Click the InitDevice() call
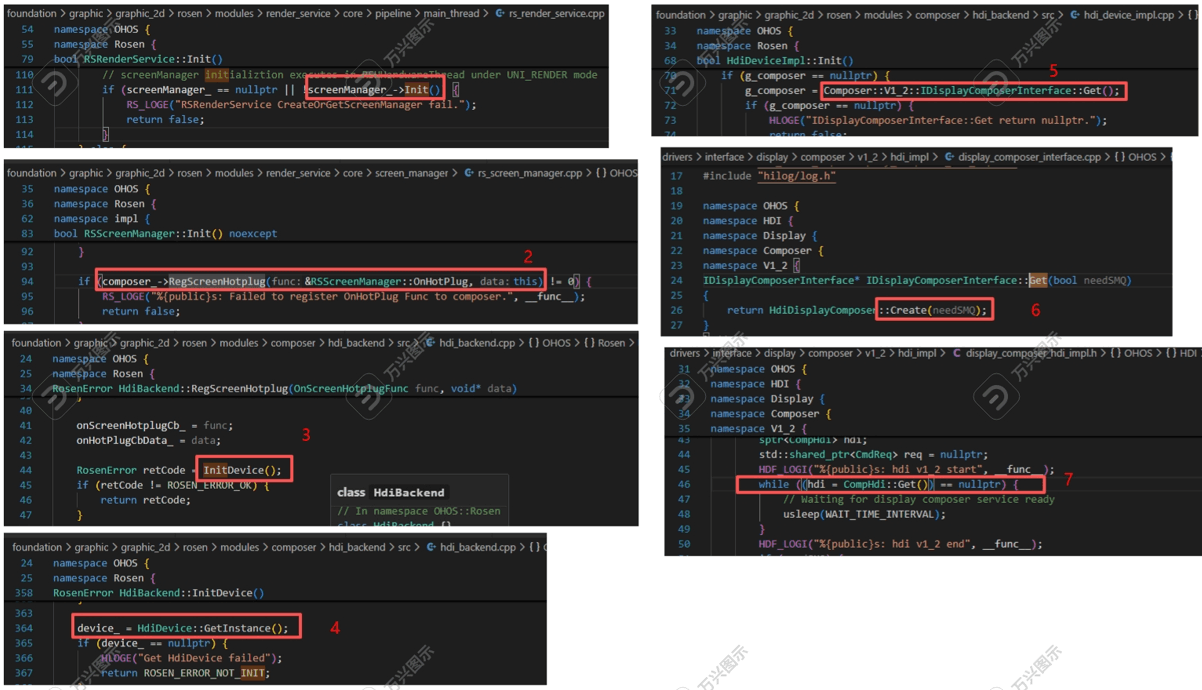The height and width of the screenshot is (690, 1202). pyautogui.click(x=243, y=470)
